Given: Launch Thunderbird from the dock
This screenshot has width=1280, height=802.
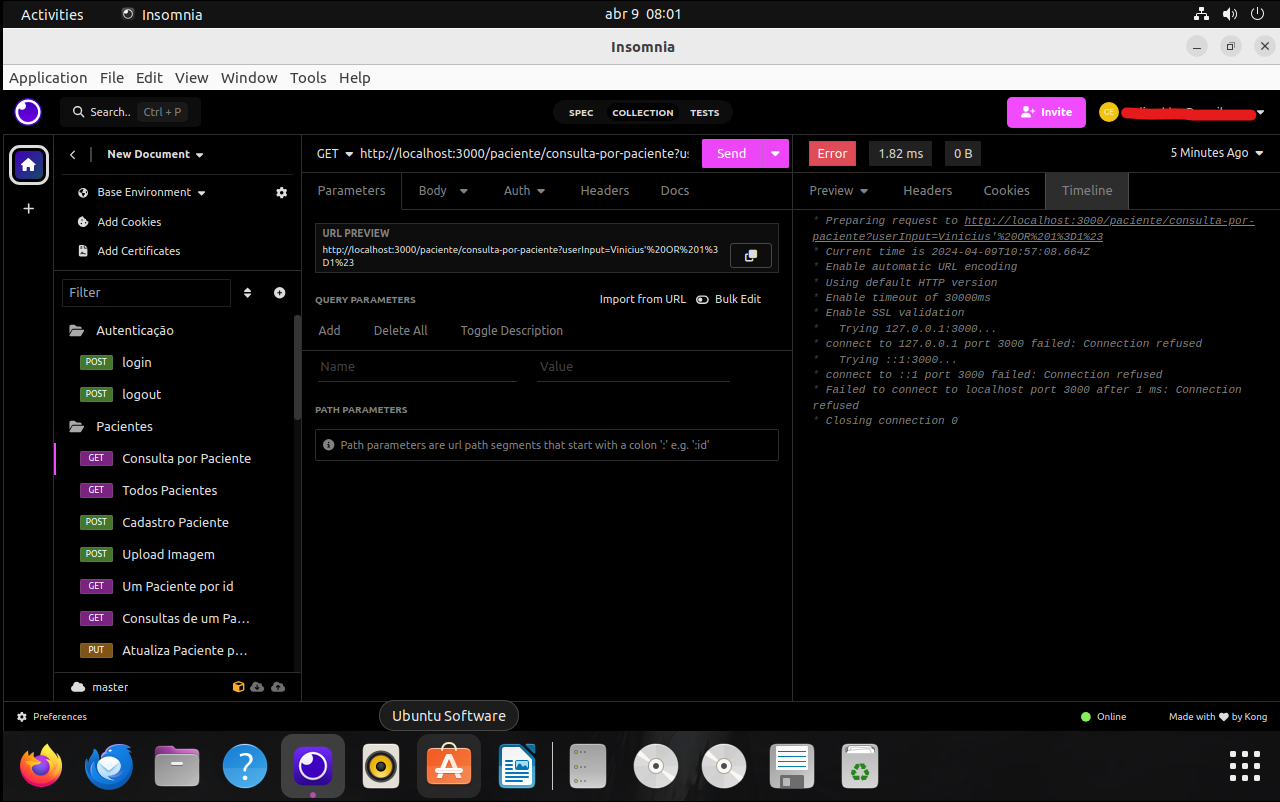Looking at the screenshot, I should pyautogui.click(x=109, y=767).
